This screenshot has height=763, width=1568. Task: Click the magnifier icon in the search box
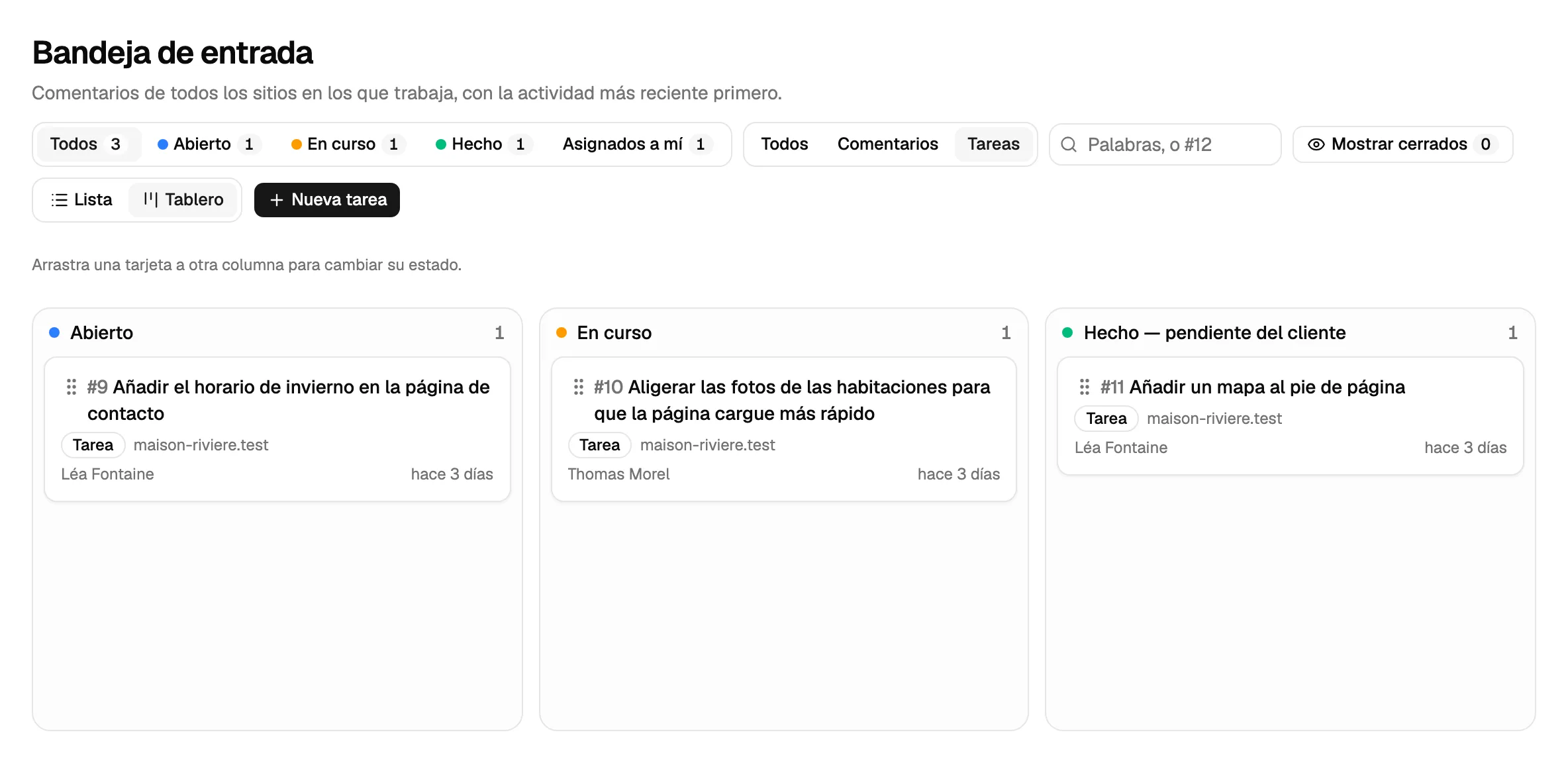(x=1069, y=144)
